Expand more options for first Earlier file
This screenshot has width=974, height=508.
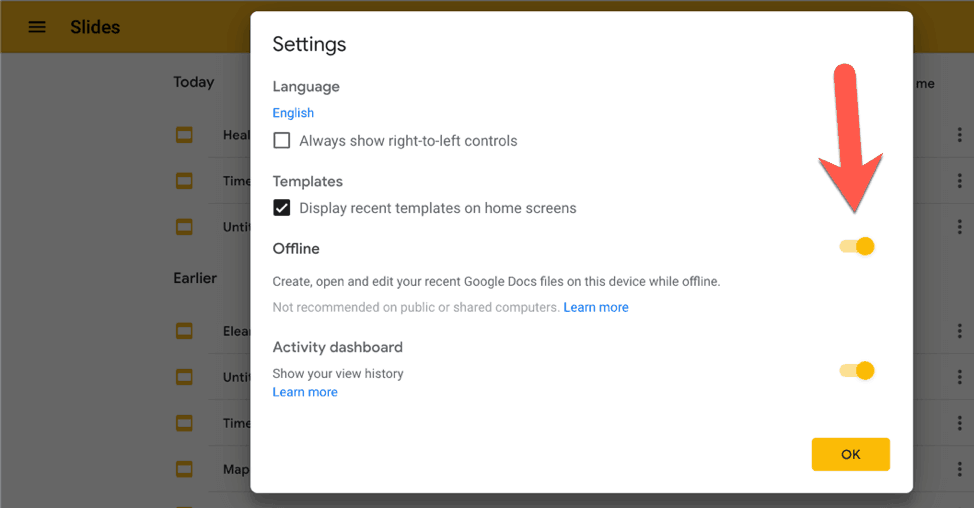(958, 331)
